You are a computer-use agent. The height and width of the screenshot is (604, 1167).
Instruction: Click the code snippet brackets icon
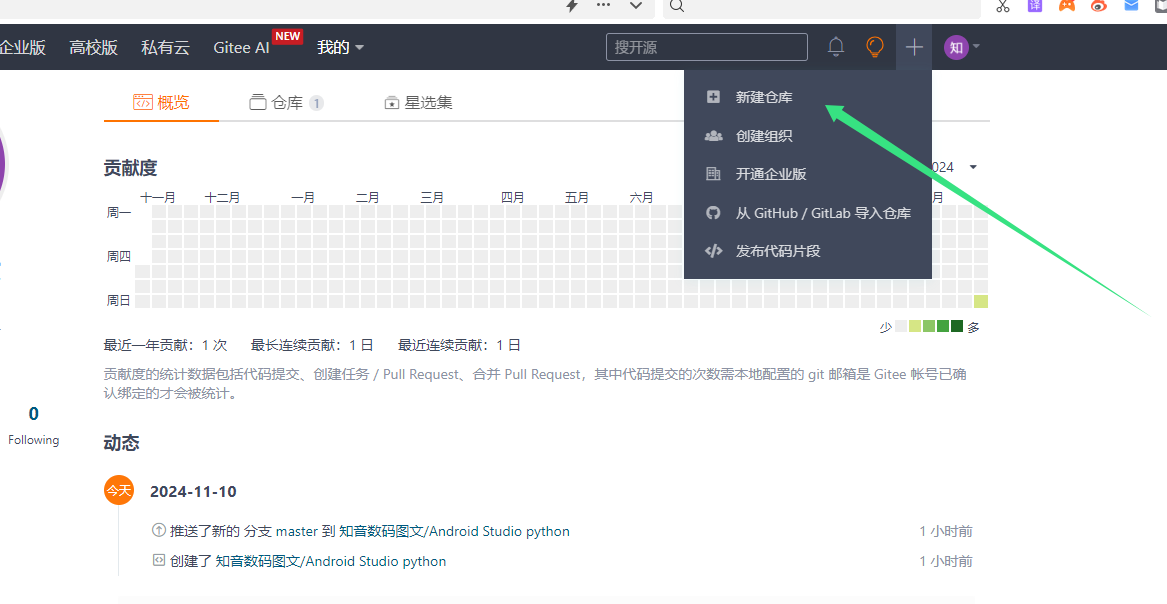(713, 251)
